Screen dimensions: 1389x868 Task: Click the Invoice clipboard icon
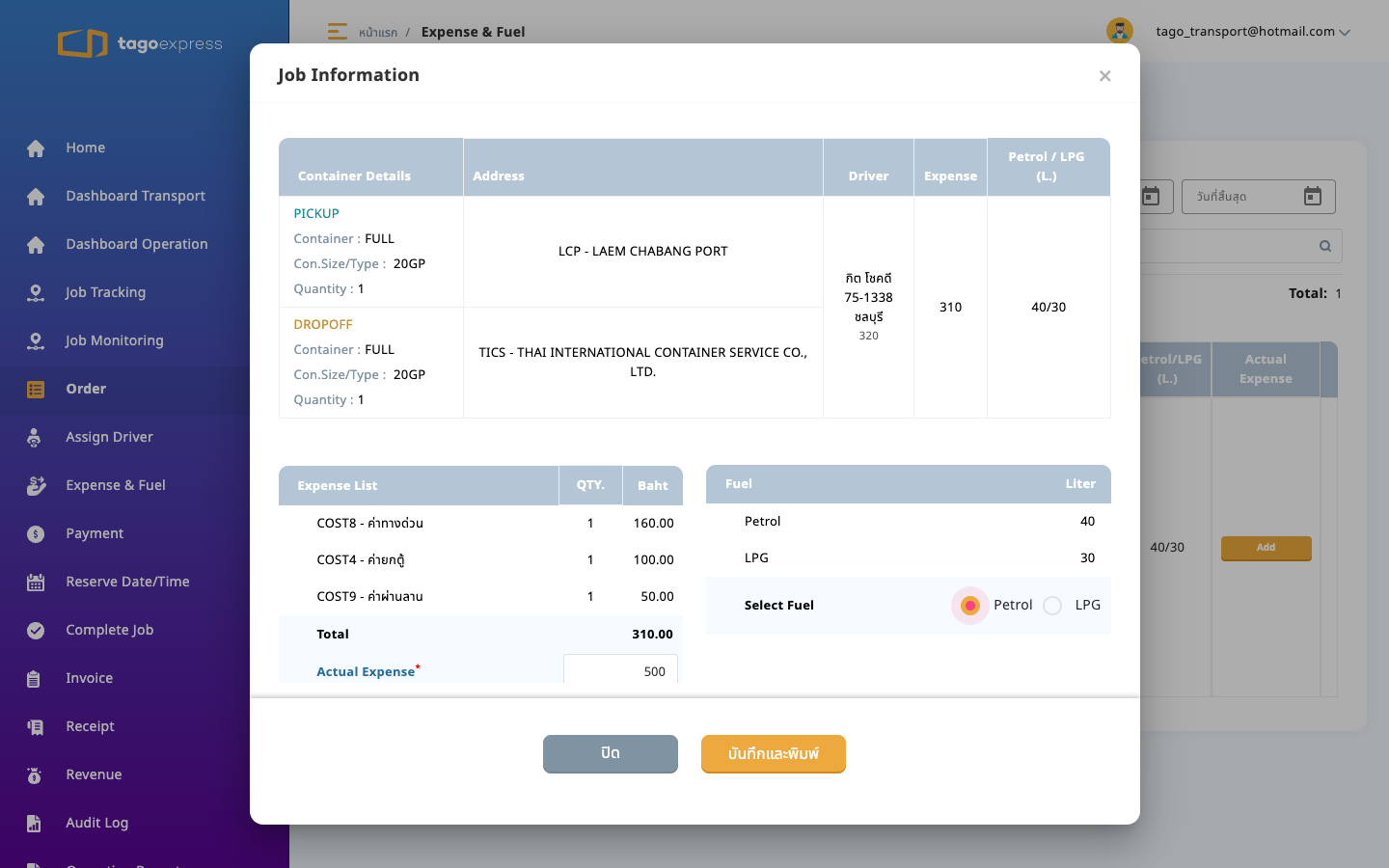(x=34, y=678)
